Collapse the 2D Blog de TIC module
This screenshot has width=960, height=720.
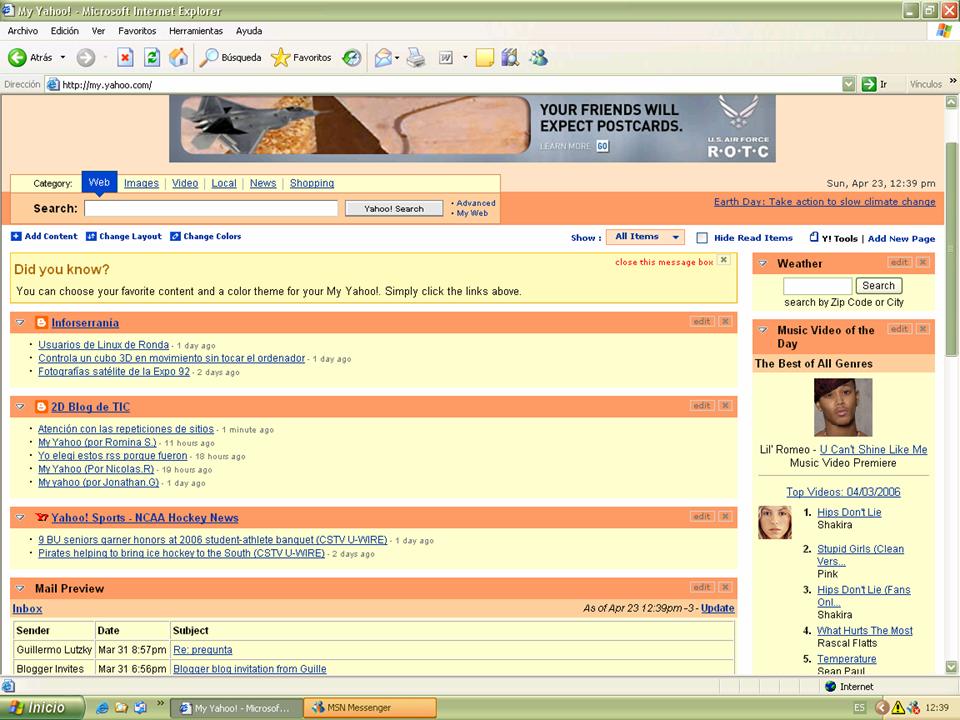tap(20, 407)
